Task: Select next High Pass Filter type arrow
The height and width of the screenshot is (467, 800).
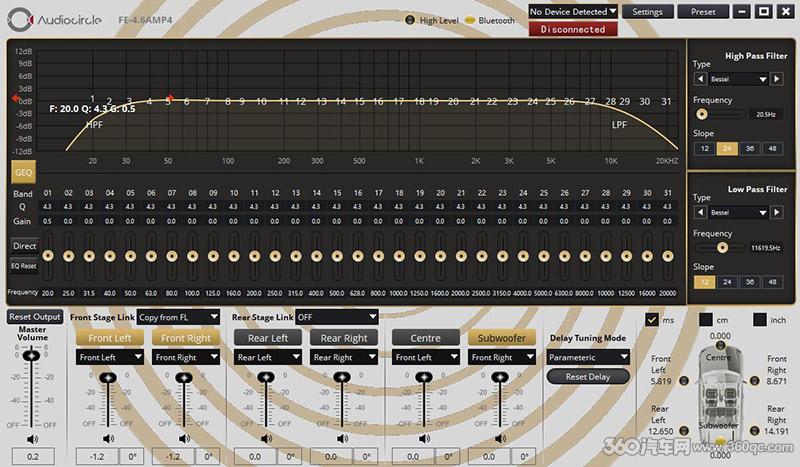Action: pos(777,79)
